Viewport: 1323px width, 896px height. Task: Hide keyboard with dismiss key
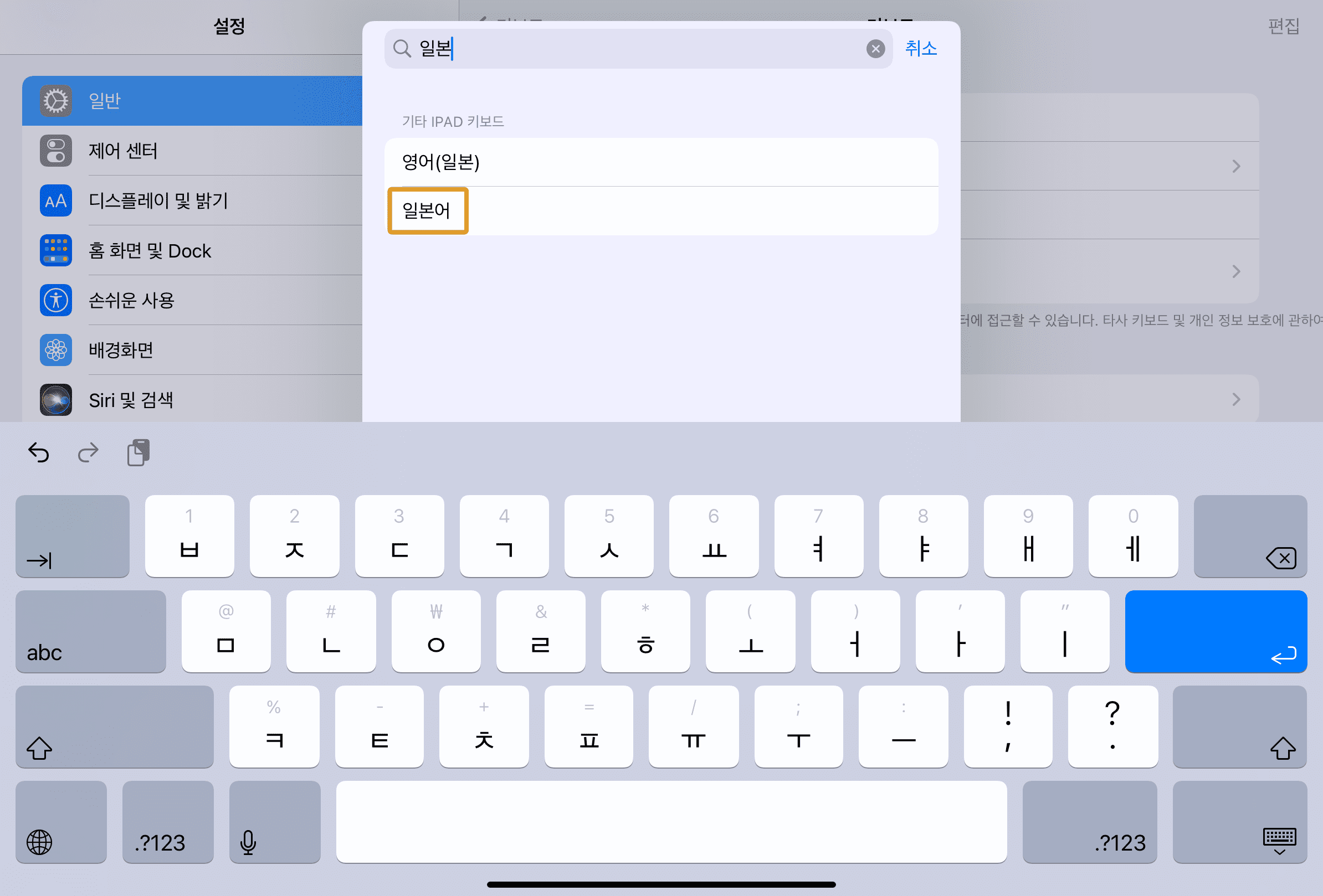click(x=1239, y=822)
